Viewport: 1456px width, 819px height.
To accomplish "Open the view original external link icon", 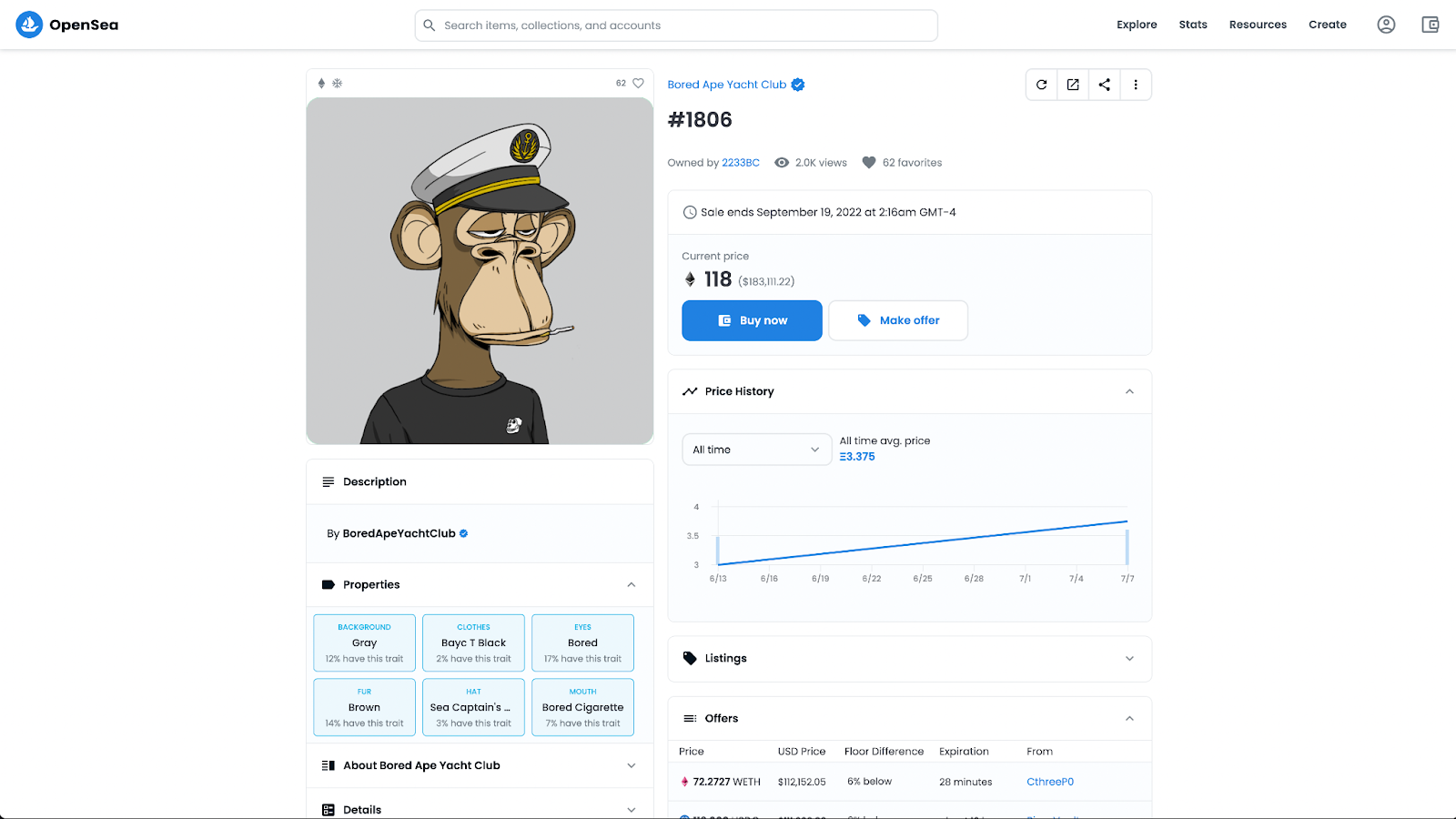I will 1073,85.
